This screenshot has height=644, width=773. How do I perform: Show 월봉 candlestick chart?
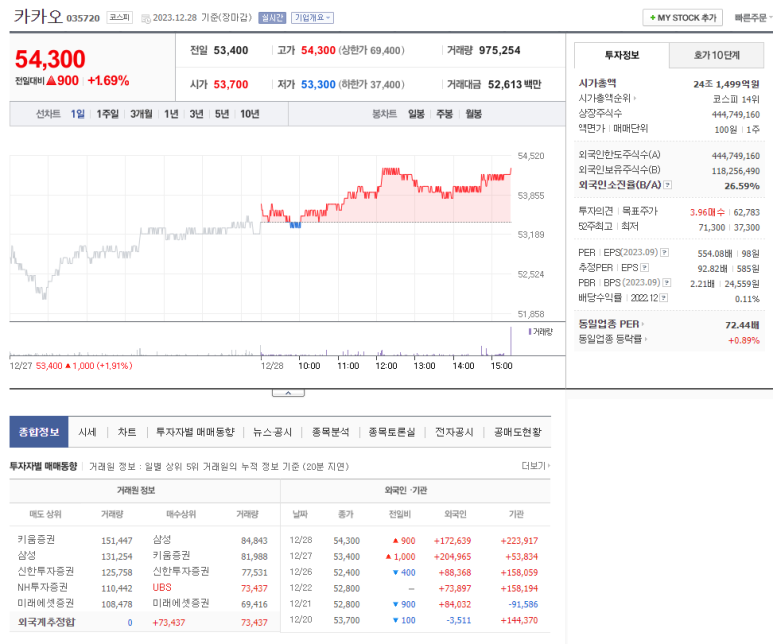pyautogui.click(x=473, y=114)
